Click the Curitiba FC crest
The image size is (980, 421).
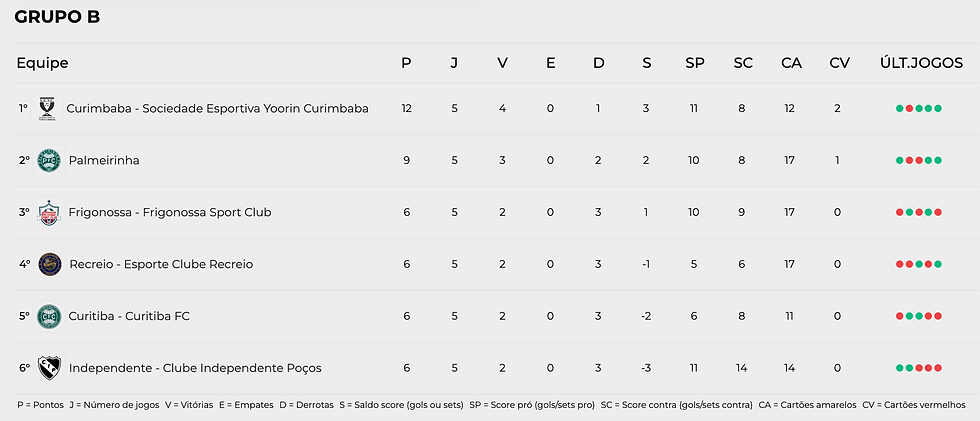tap(49, 316)
